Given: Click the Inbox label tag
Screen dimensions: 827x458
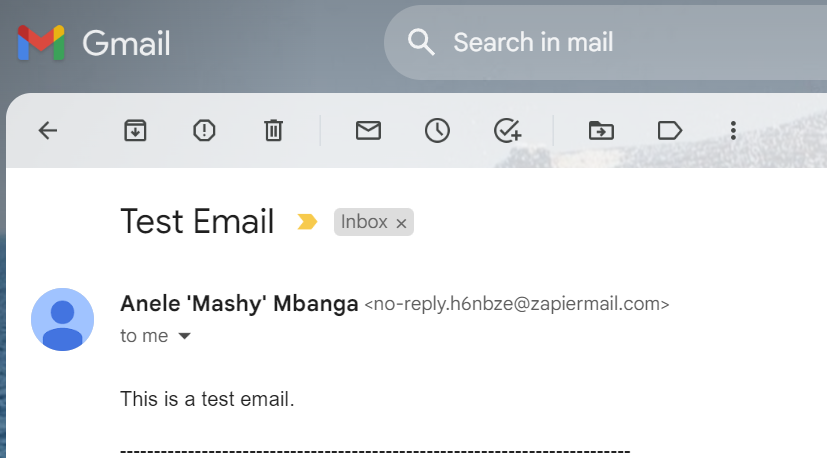Looking at the screenshot, I should [364, 222].
